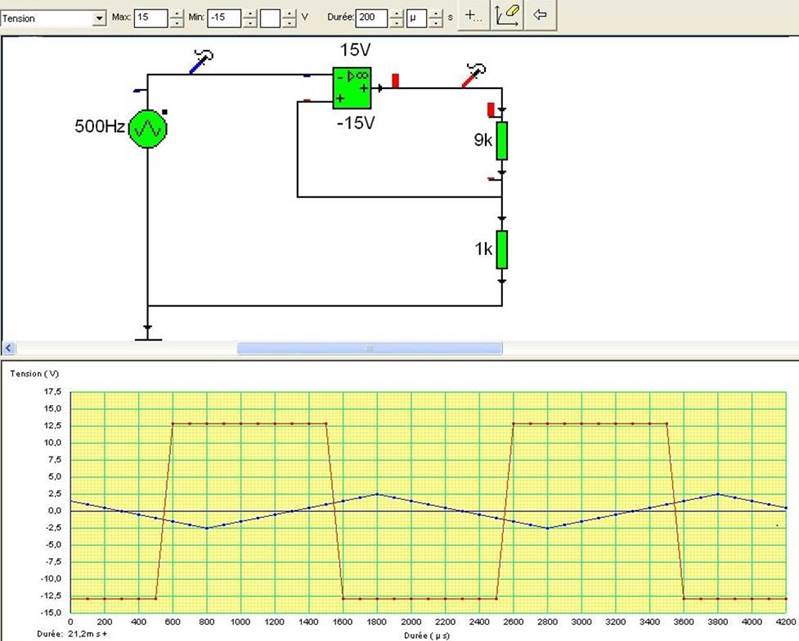Select the red oscilloscope probe
799x641 pixels.
pyautogui.click(x=474, y=75)
